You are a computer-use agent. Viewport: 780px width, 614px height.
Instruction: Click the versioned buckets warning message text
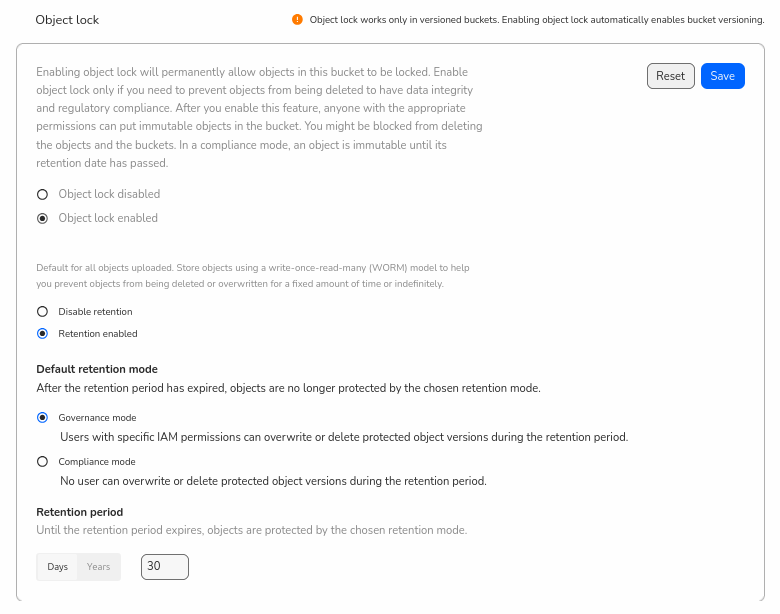[537, 20]
